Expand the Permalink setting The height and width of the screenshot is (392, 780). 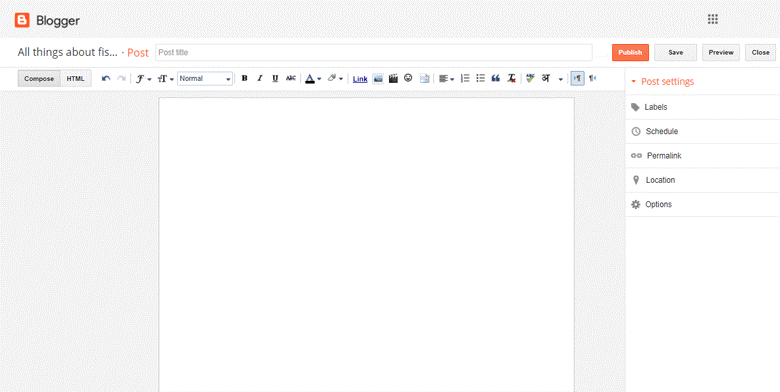coord(702,156)
